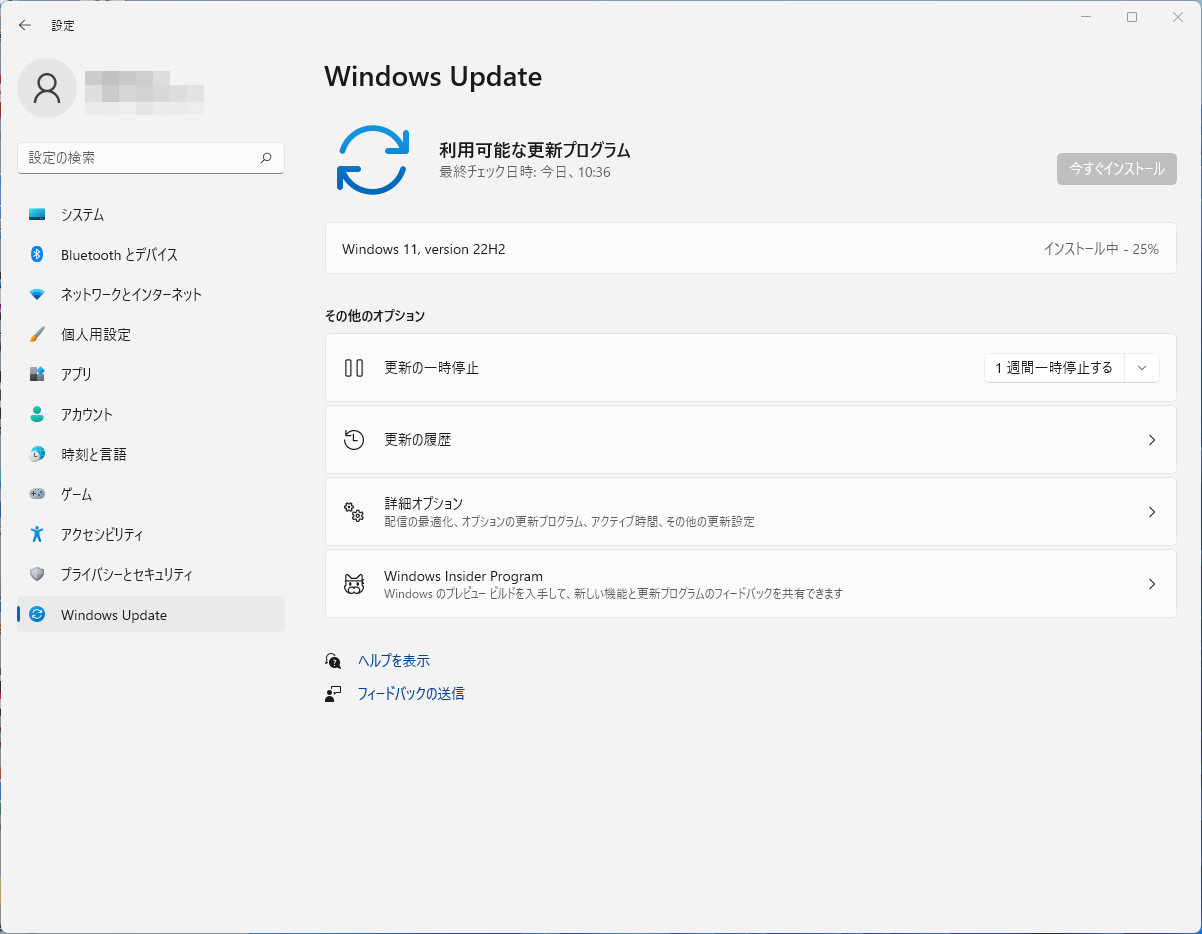Expand Windows Insider Program chevron
The width and height of the screenshot is (1202, 934).
[x=1152, y=584]
